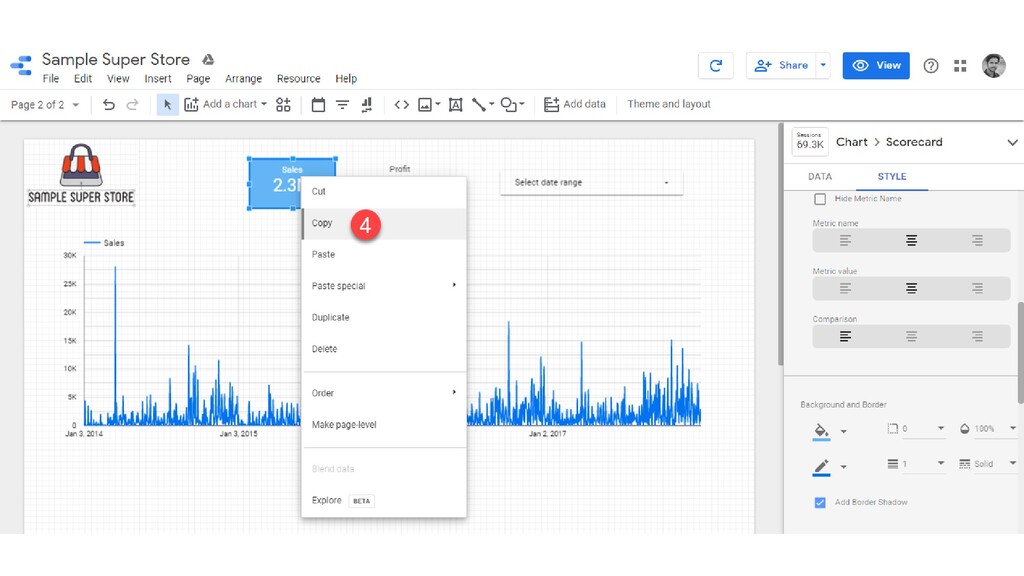Insert a date range control from toolbar
This screenshot has height=576, width=1024.
[x=318, y=104]
